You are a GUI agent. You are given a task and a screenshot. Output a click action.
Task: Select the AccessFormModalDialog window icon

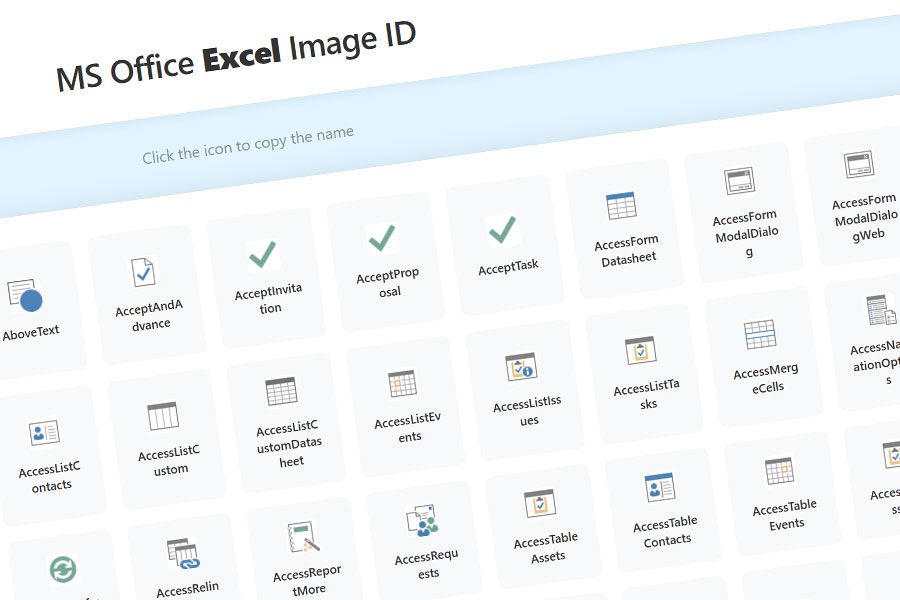click(x=739, y=181)
